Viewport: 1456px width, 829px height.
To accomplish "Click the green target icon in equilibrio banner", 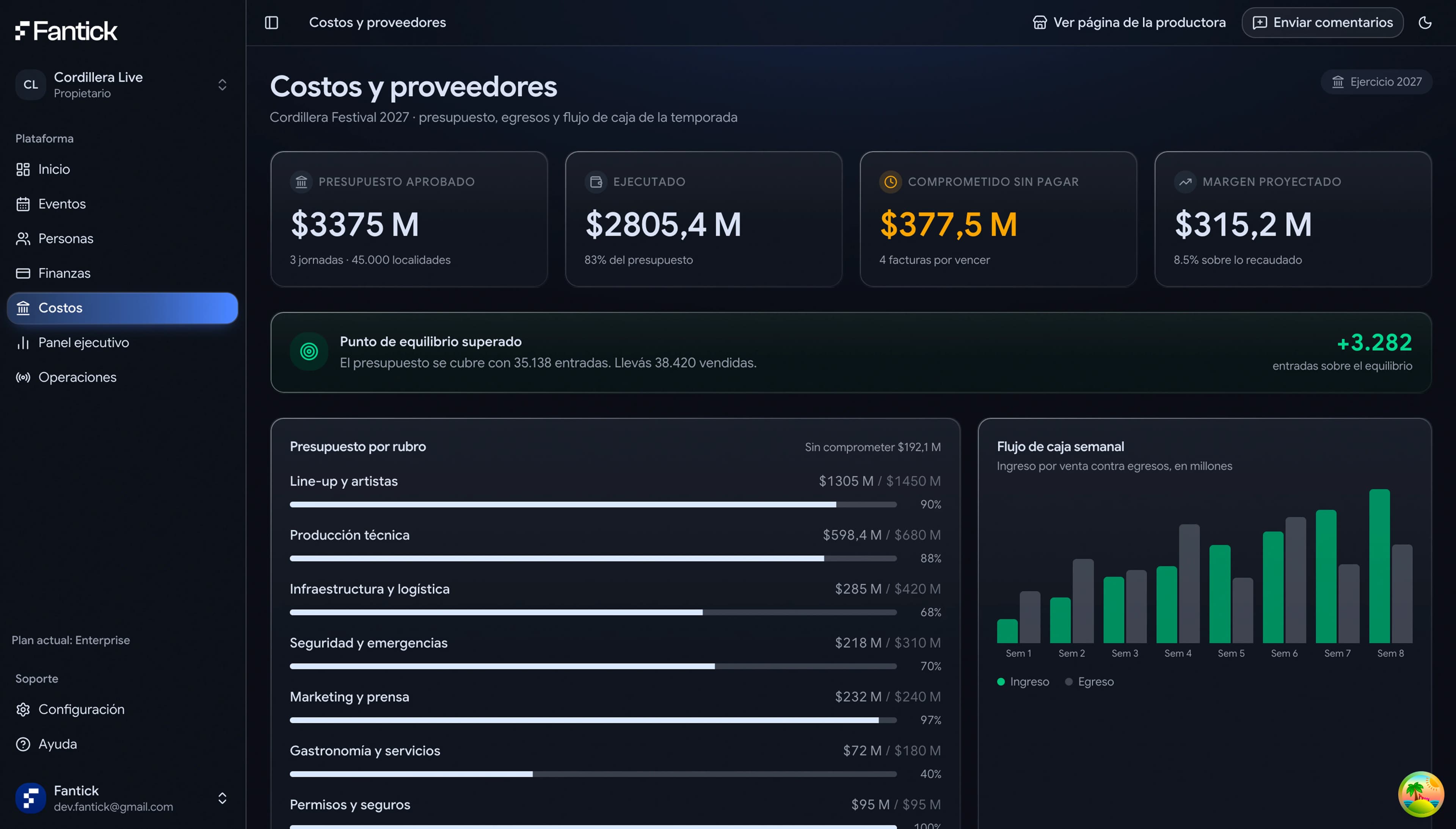I will tap(309, 352).
